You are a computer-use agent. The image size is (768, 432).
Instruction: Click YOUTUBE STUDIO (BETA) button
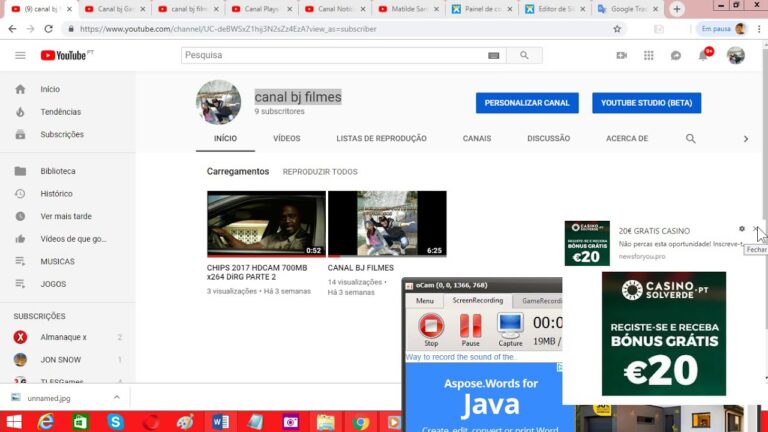point(647,103)
